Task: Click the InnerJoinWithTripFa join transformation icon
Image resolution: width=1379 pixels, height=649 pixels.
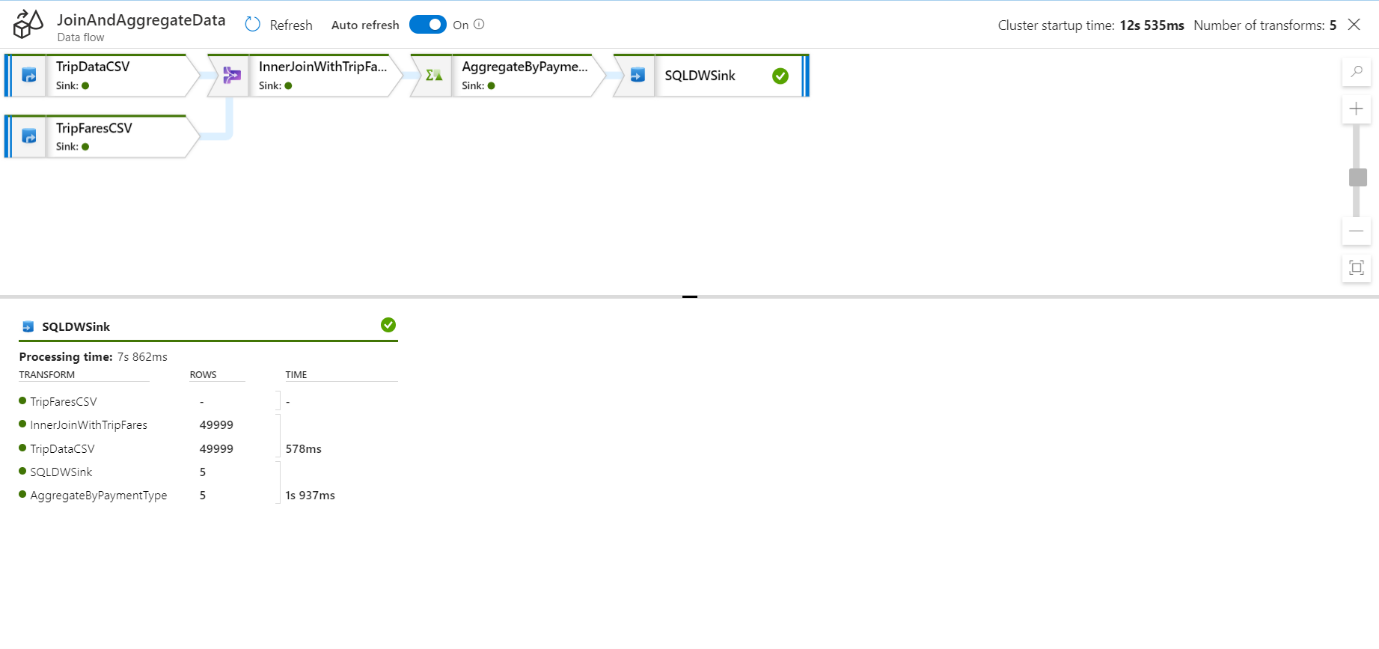Action: pyautogui.click(x=231, y=73)
